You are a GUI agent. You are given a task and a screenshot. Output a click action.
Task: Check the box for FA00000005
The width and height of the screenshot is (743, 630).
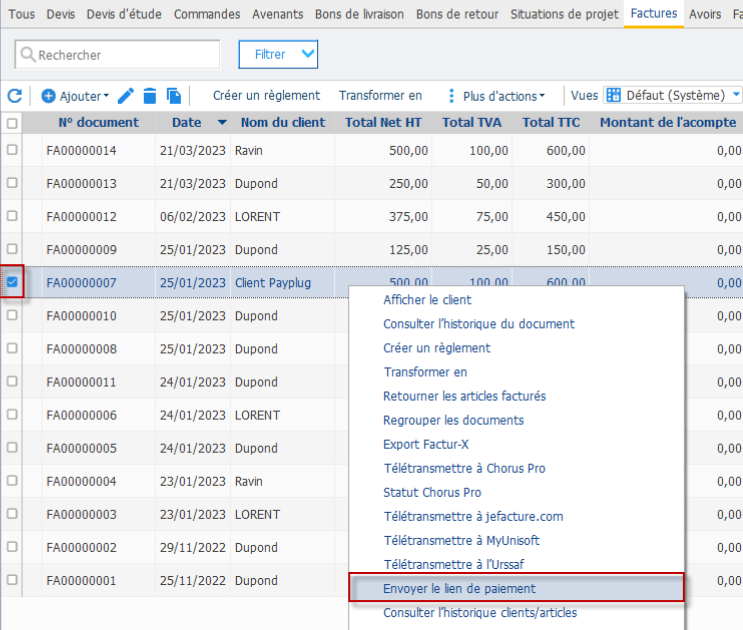click(12, 448)
